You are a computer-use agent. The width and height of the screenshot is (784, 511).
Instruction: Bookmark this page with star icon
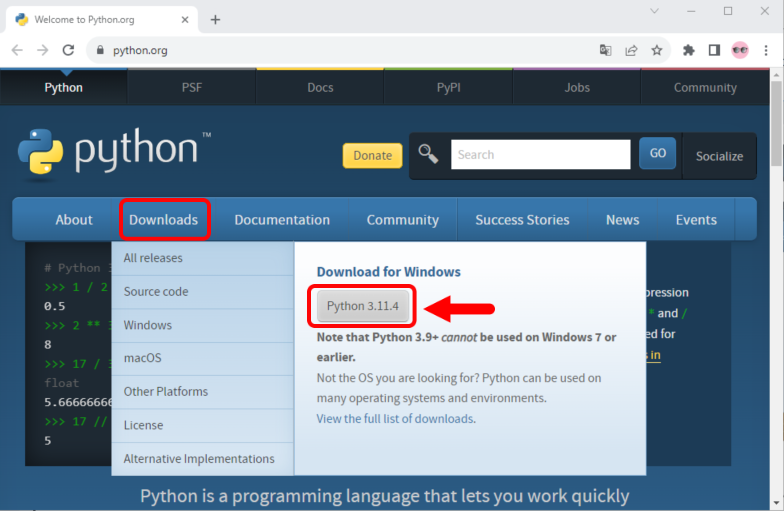point(657,50)
